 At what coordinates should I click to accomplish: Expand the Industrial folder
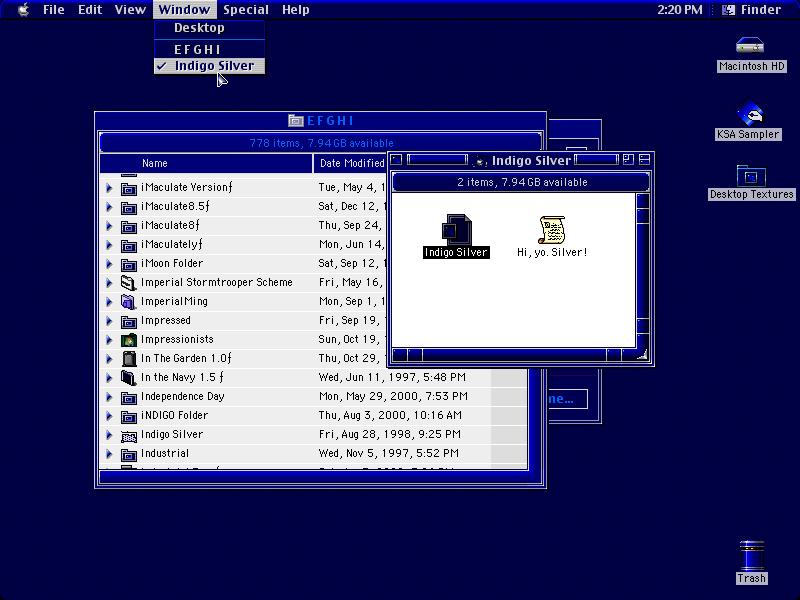coord(109,454)
